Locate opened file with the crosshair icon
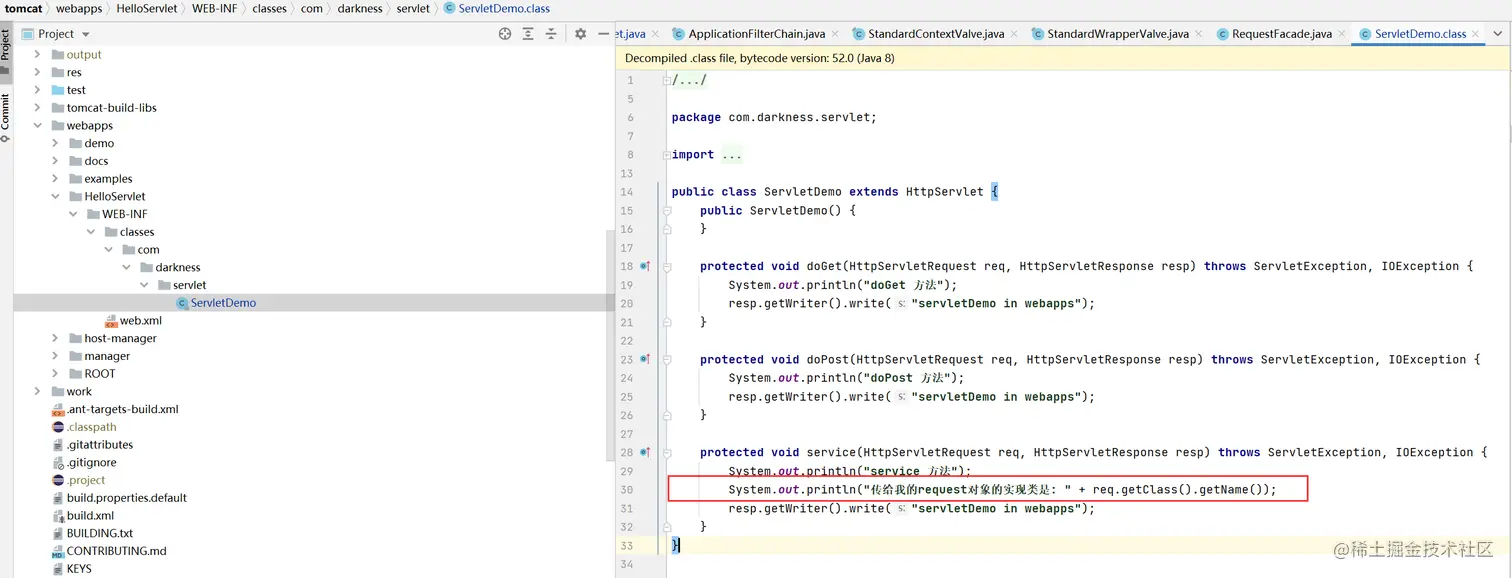The height and width of the screenshot is (578, 1512). click(x=505, y=34)
